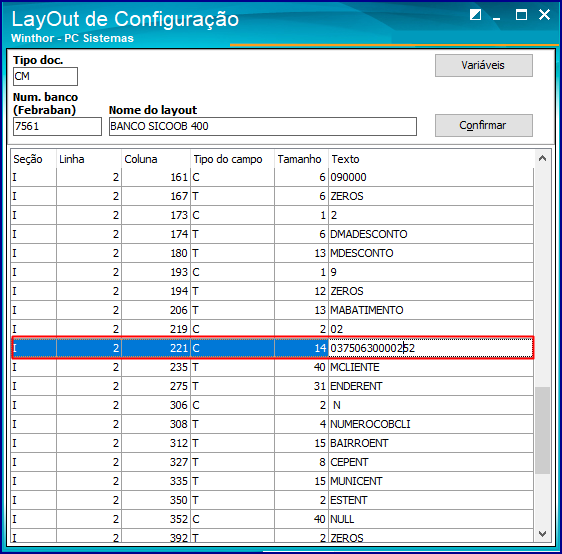Click the Variáveis button
The width and height of the screenshot is (562, 554).
[x=484, y=65]
